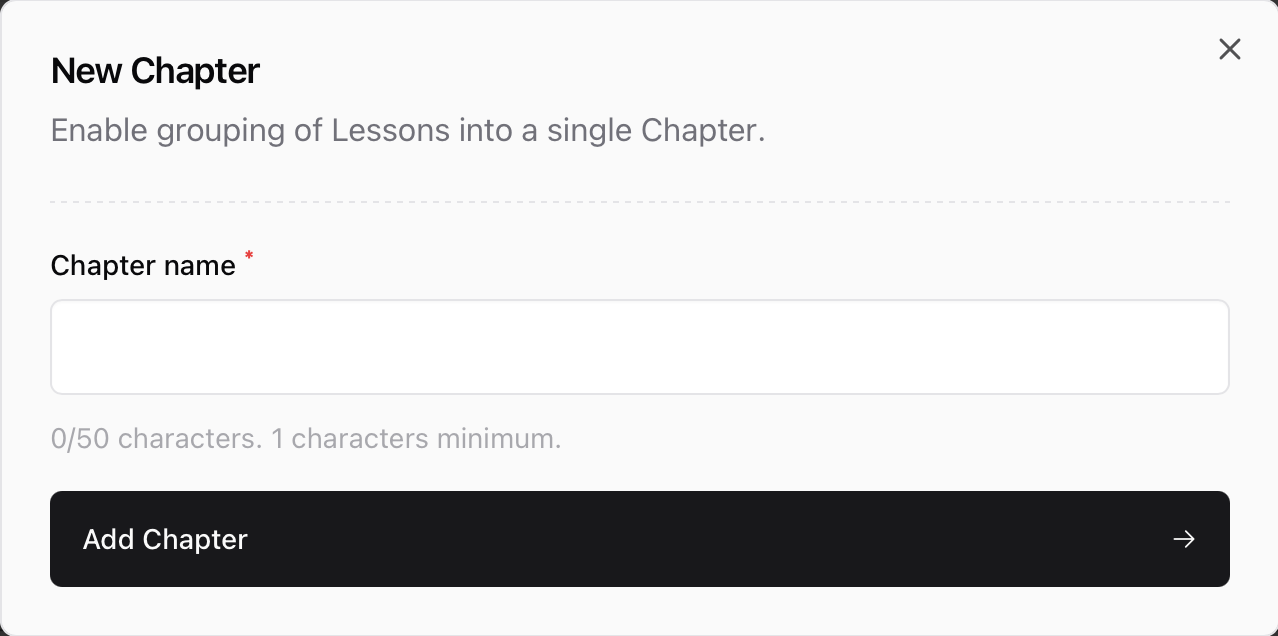Viewport: 1278px width, 636px height.
Task: Click the Lessons grouping description text
Action: [x=408, y=130]
